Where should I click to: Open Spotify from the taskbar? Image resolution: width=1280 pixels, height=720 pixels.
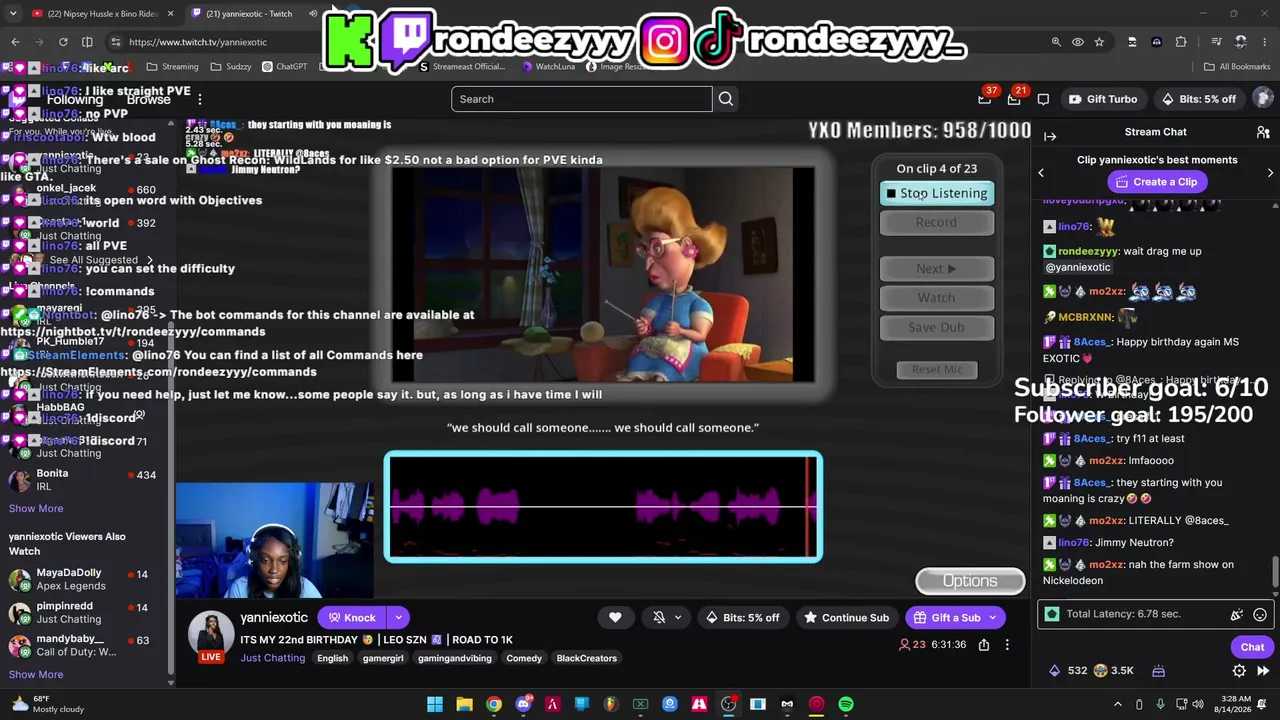tap(846, 704)
